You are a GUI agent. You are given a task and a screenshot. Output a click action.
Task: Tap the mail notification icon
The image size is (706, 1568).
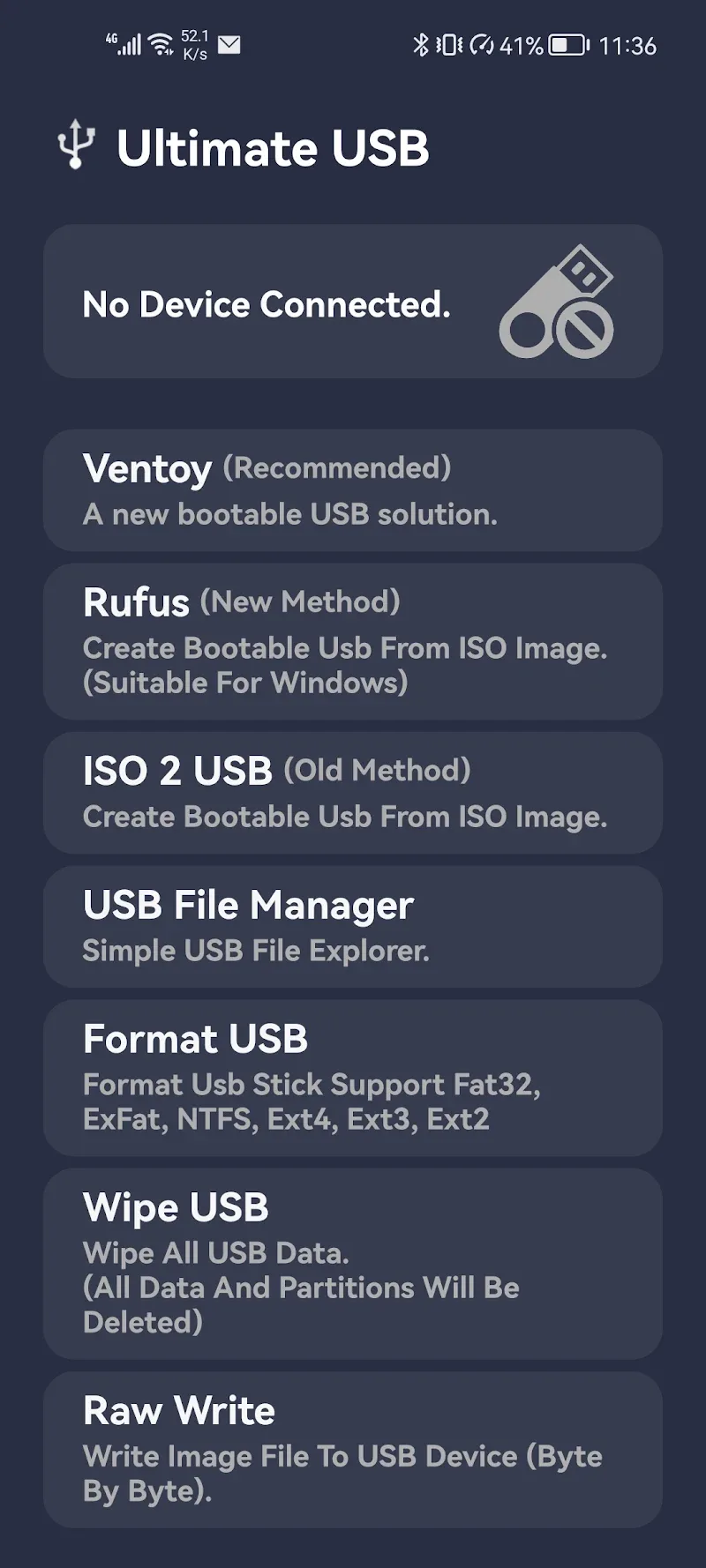(x=229, y=45)
